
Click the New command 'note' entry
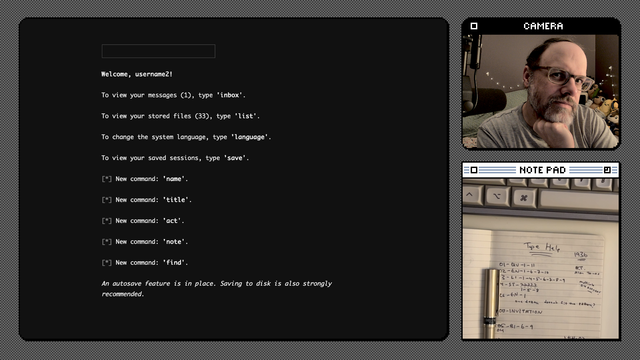(x=145, y=242)
